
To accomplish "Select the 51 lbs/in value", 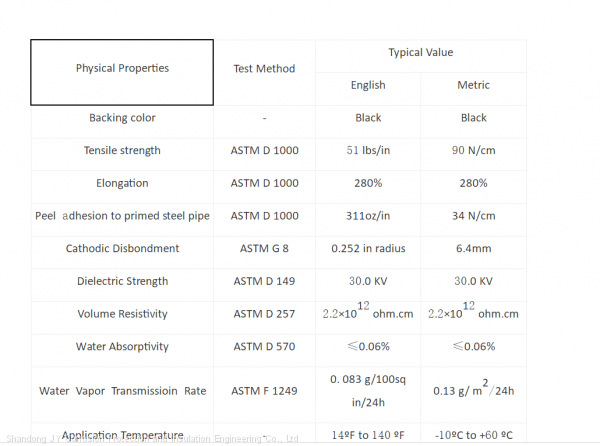I will [368, 151].
